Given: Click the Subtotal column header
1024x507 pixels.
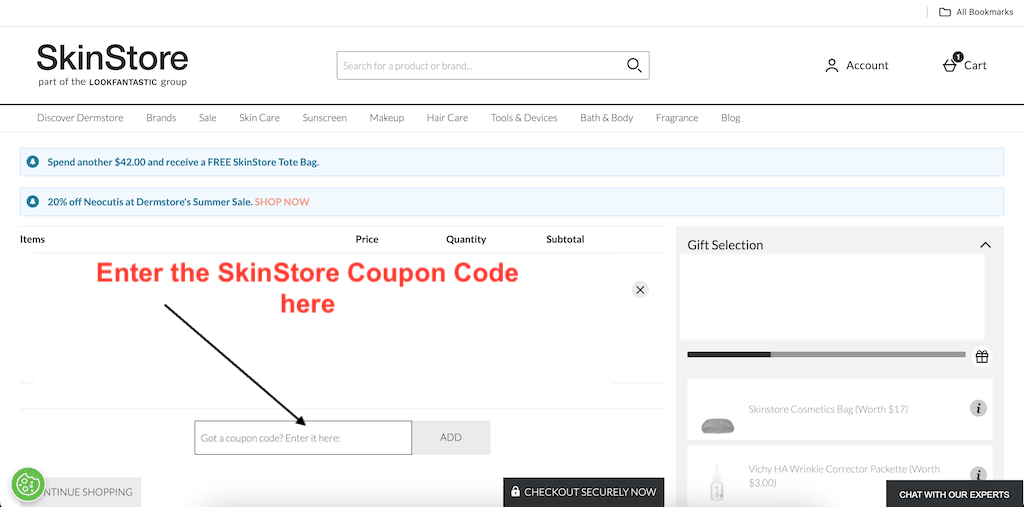Looking at the screenshot, I should point(566,239).
